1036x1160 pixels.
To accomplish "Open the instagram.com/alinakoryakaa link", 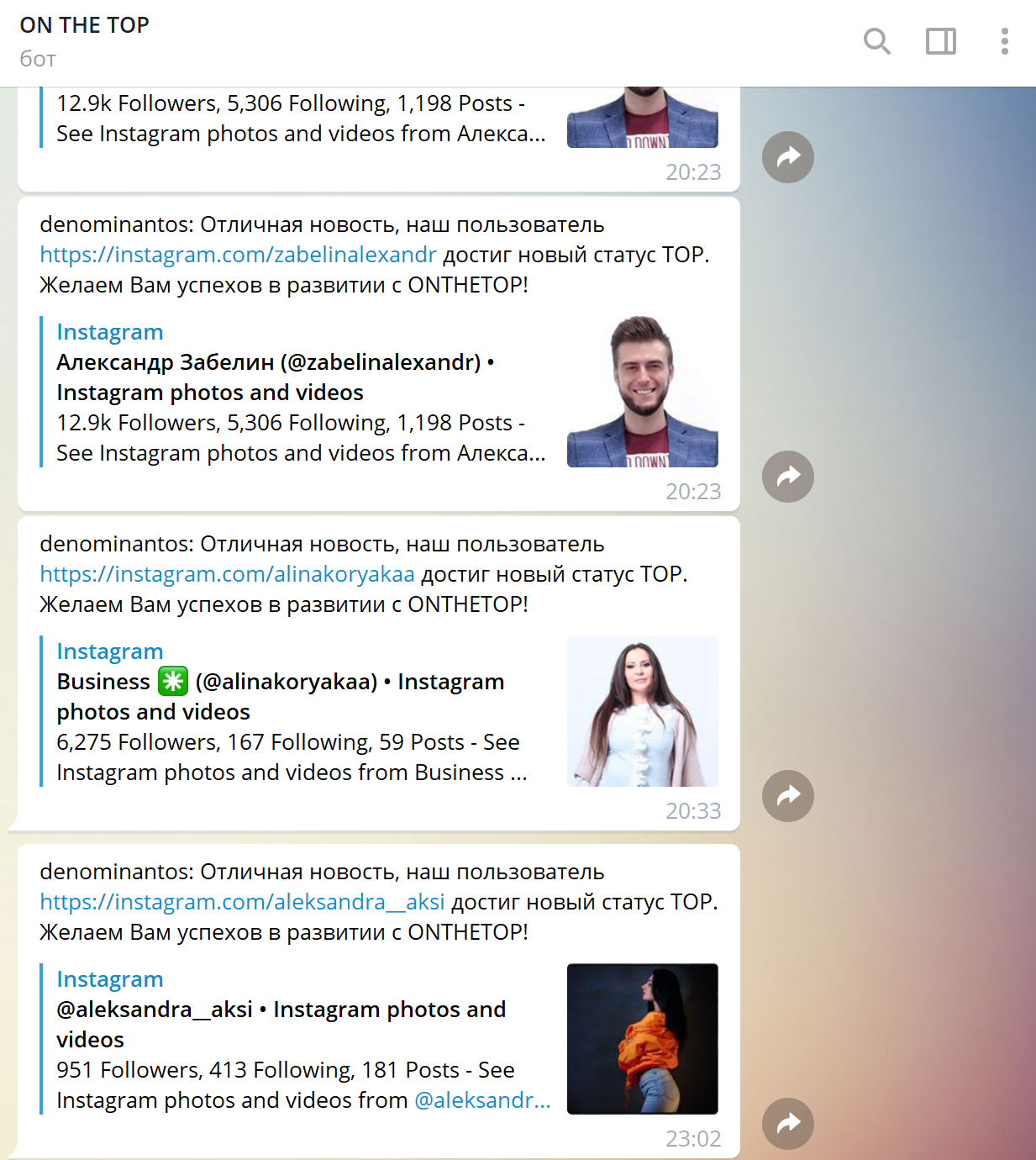I will (227, 574).
